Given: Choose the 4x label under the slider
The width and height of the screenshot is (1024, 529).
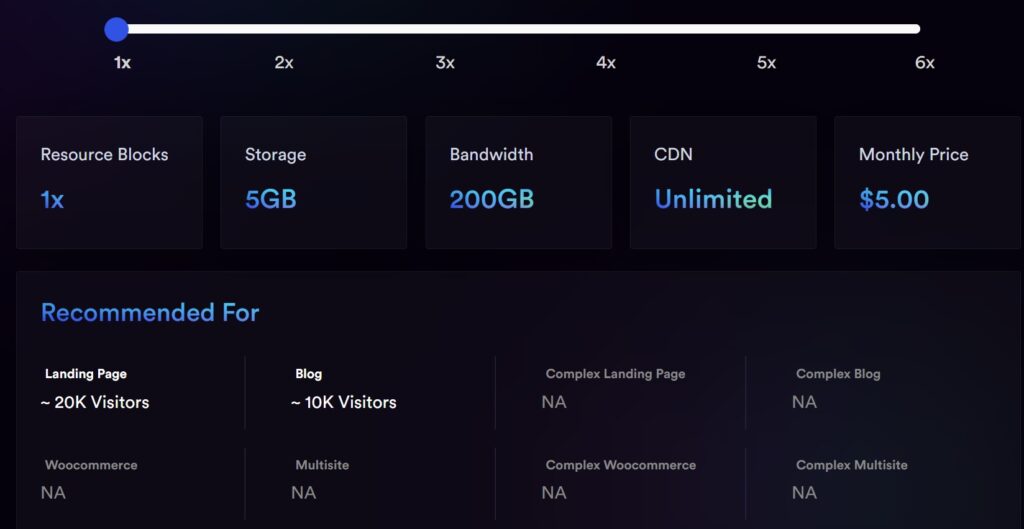Looking at the screenshot, I should click(x=605, y=63).
